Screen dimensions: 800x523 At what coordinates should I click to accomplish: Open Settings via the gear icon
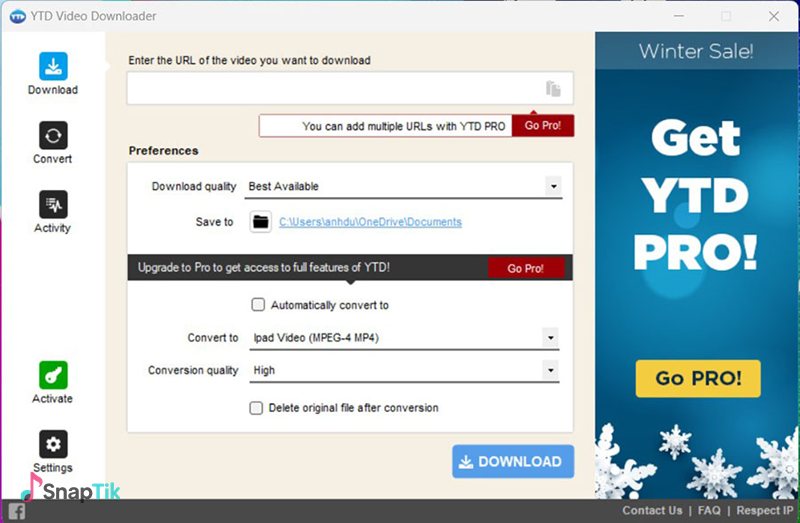(53, 444)
